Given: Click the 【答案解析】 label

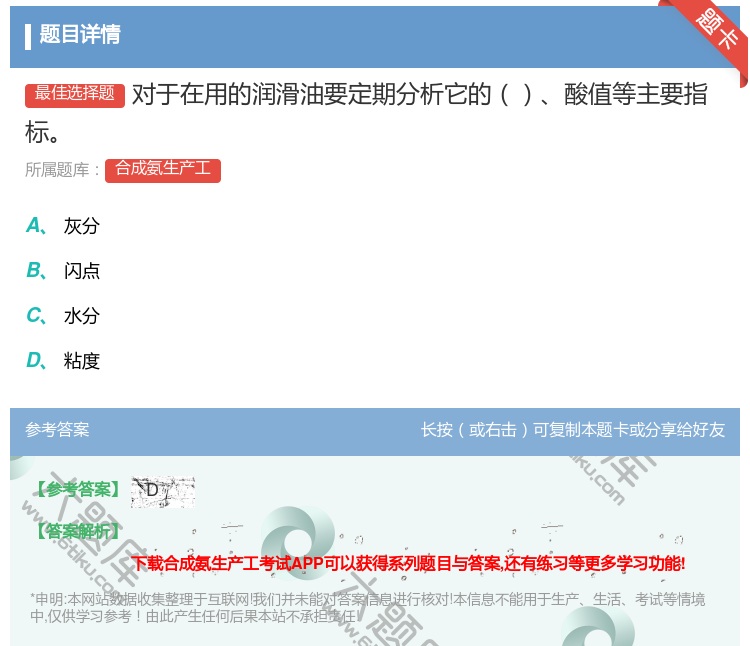Looking at the screenshot, I should [77, 531].
